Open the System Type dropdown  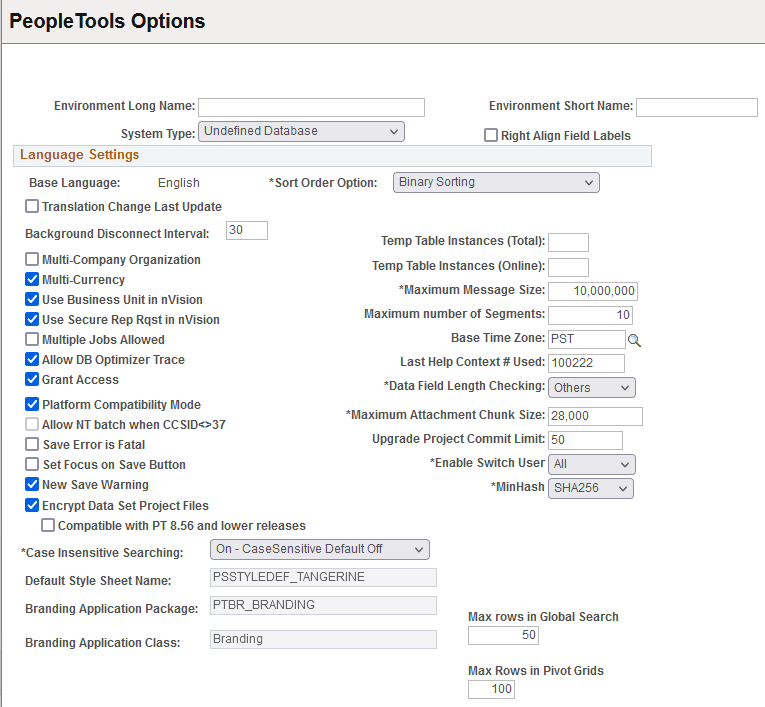301,131
